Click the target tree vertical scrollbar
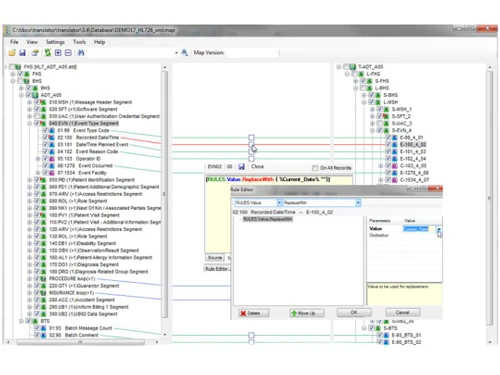Image resolution: width=500 pixels, height=375 pixels. click(x=489, y=197)
